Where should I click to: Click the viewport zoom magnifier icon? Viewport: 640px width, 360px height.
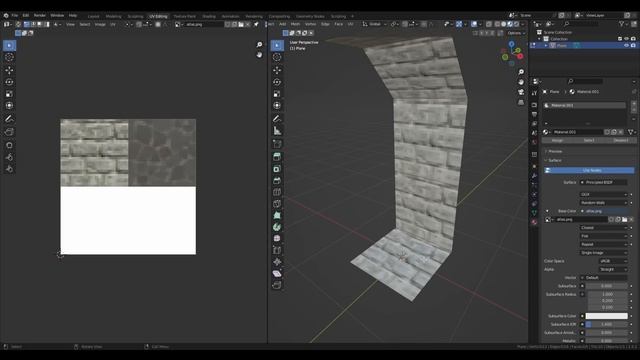coord(521,72)
